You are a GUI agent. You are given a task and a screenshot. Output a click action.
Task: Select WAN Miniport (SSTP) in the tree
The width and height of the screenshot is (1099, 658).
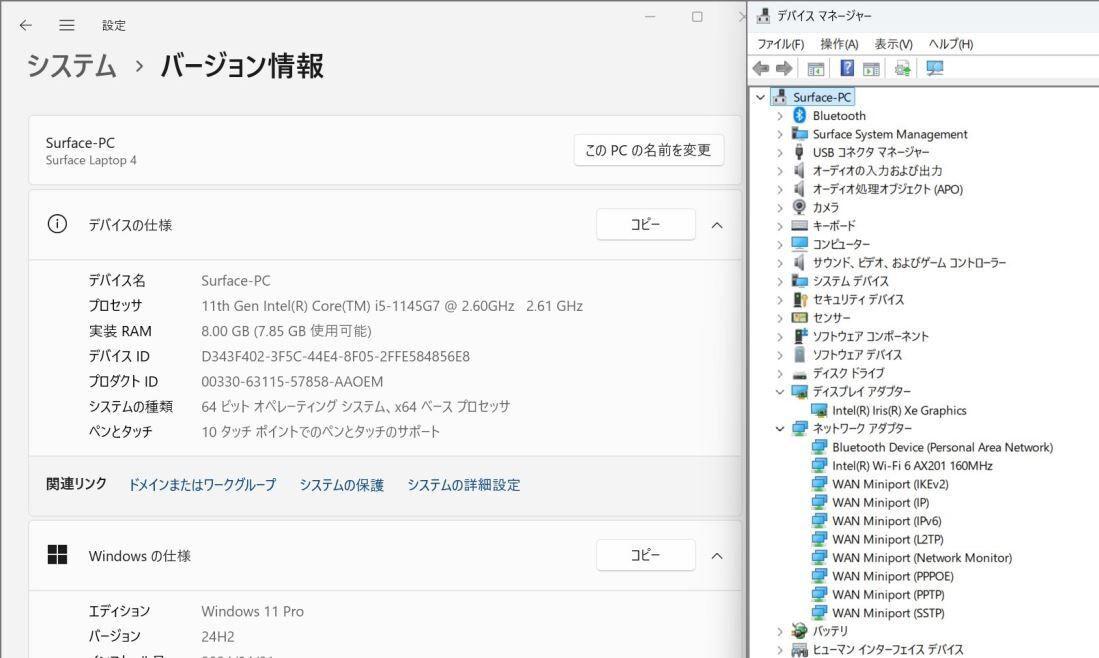pyautogui.click(x=888, y=612)
